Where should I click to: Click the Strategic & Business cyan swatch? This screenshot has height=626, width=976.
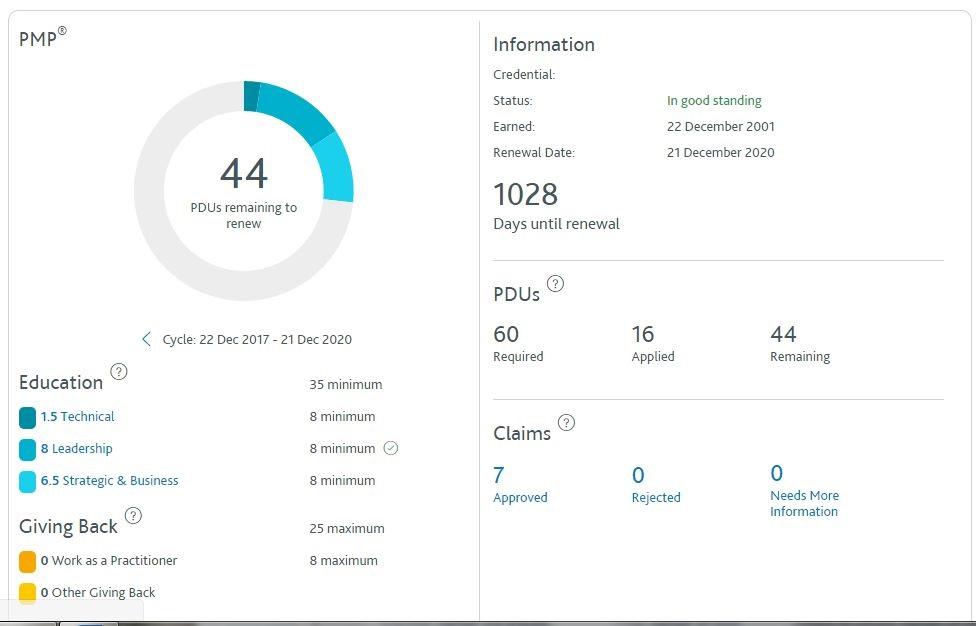(x=27, y=482)
